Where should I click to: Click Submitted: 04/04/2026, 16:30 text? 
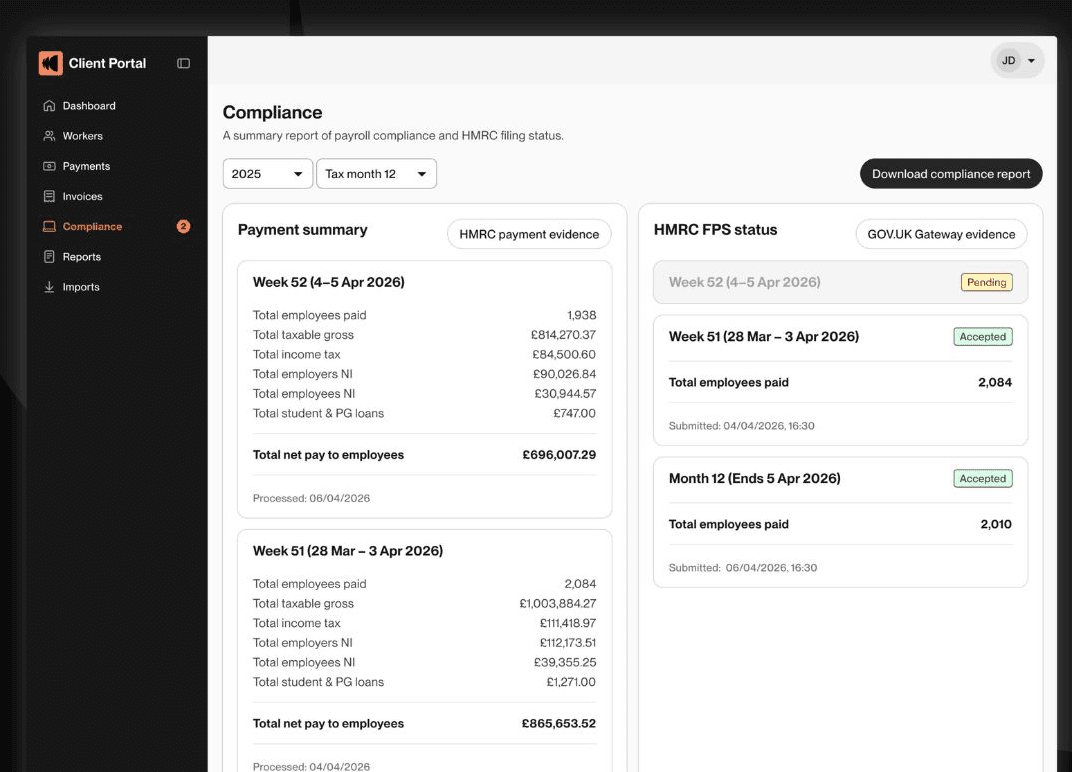[742, 425]
